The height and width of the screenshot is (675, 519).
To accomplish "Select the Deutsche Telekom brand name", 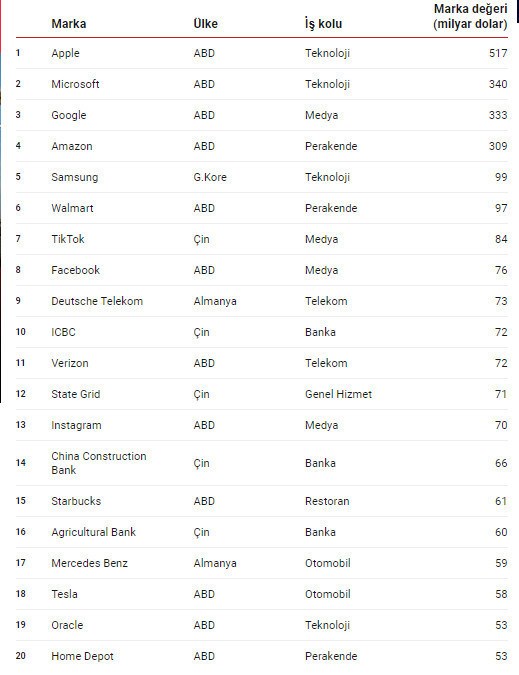I will point(97,301).
